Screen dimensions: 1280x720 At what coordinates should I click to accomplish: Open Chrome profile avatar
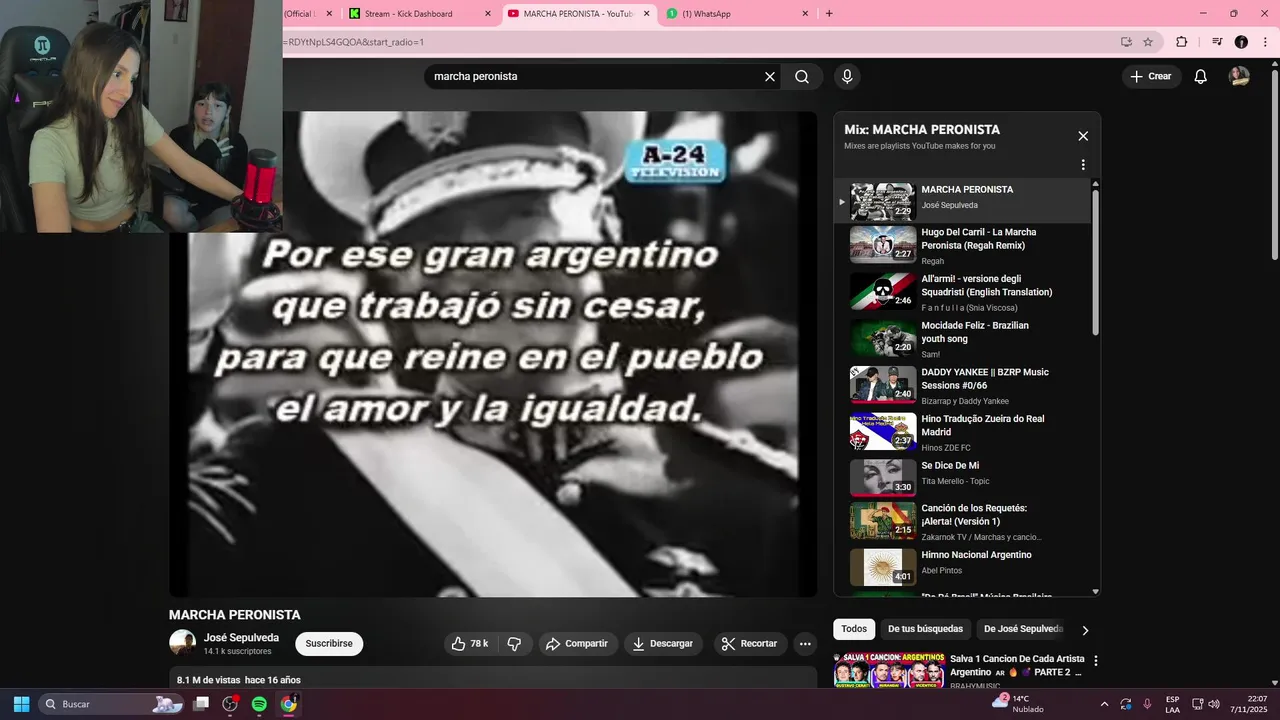coord(1241,42)
